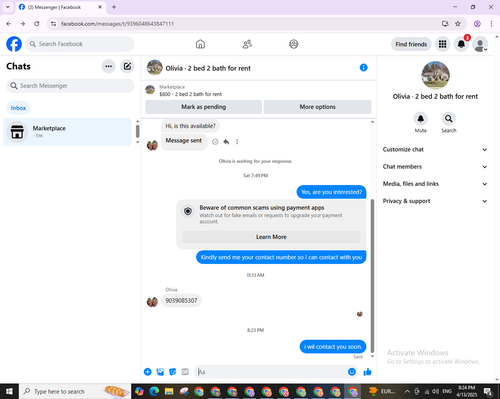
Task: Start a new message with compose icon
Action: click(127, 66)
